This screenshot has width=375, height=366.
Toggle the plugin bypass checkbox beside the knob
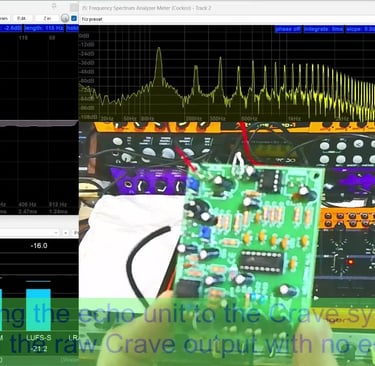pos(74,18)
